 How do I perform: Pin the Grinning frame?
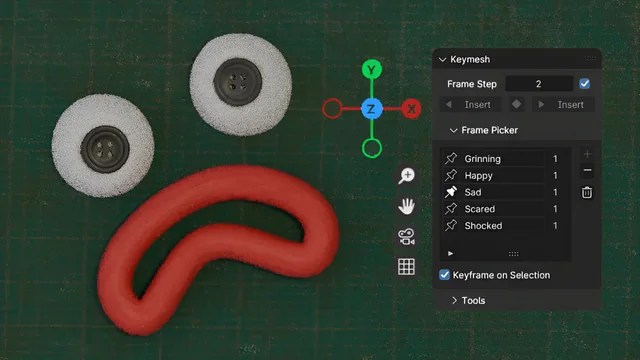pos(451,158)
